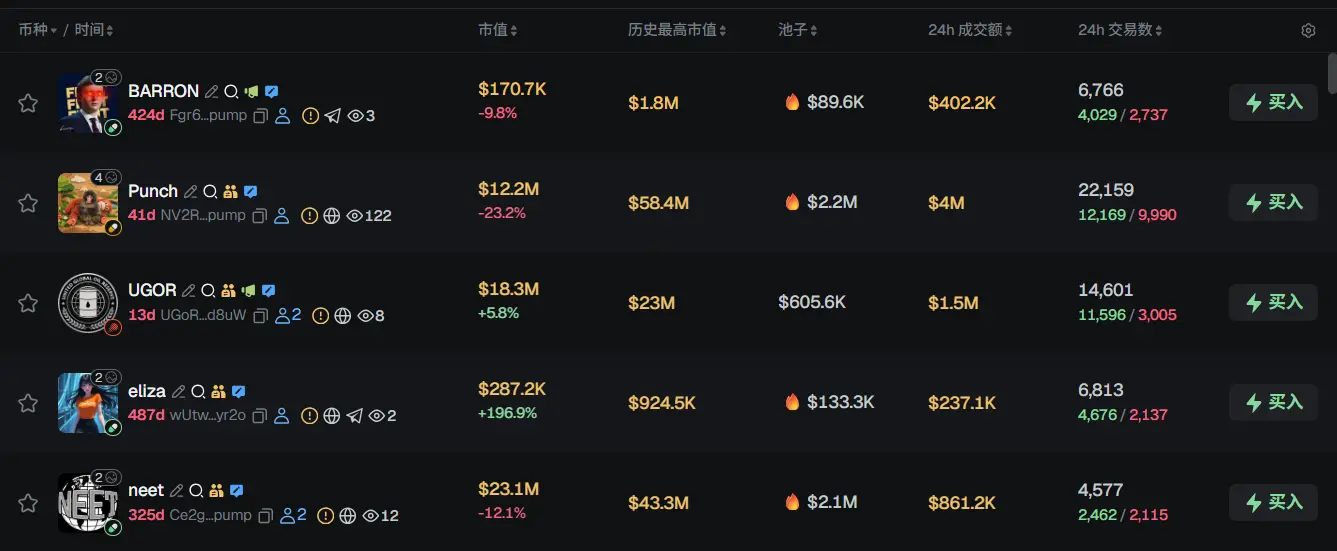Open table settings gear icon
The image size is (1337, 551).
[x=1308, y=31]
